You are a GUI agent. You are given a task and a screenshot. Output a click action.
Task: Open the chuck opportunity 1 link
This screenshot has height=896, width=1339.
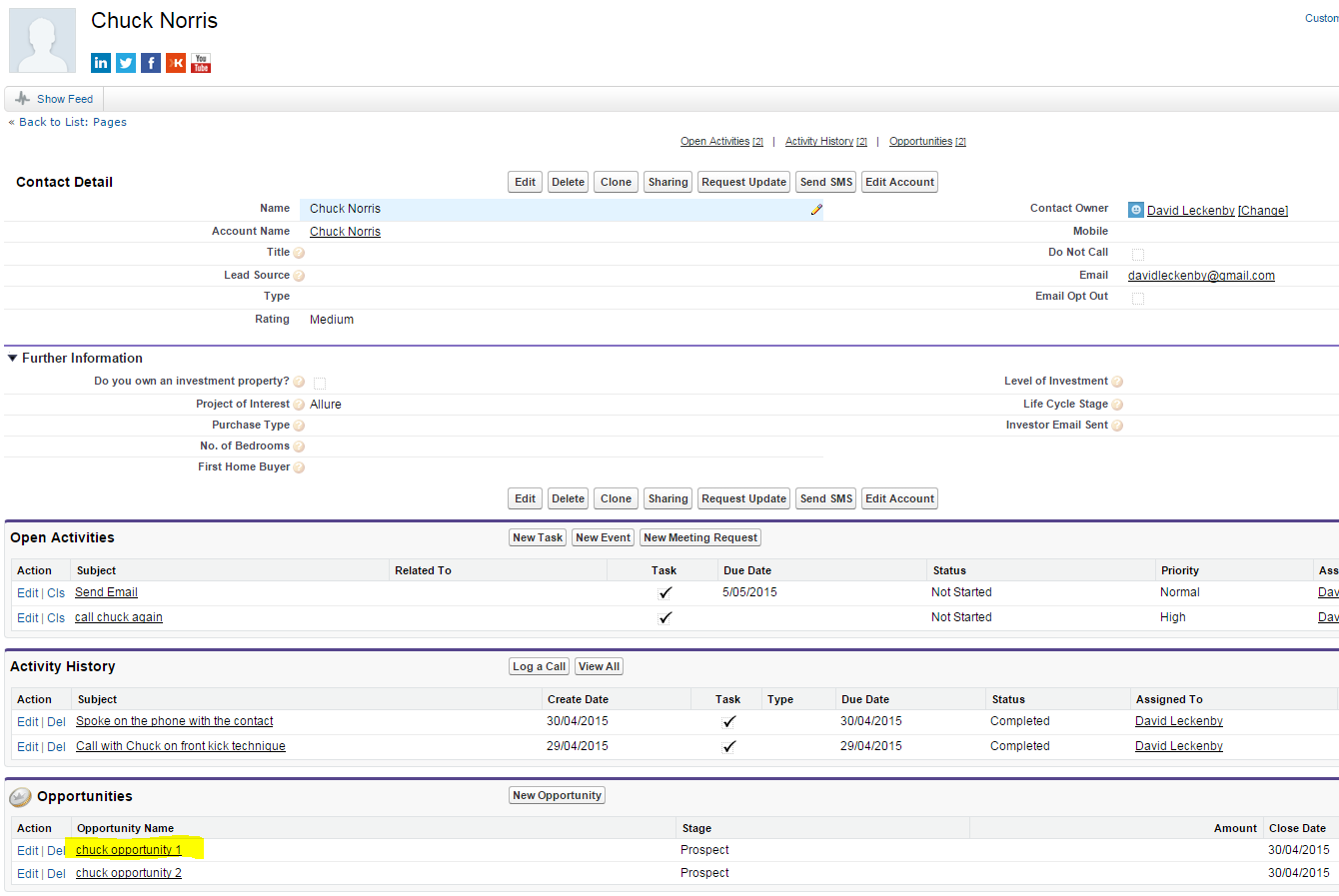[x=129, y=850]
